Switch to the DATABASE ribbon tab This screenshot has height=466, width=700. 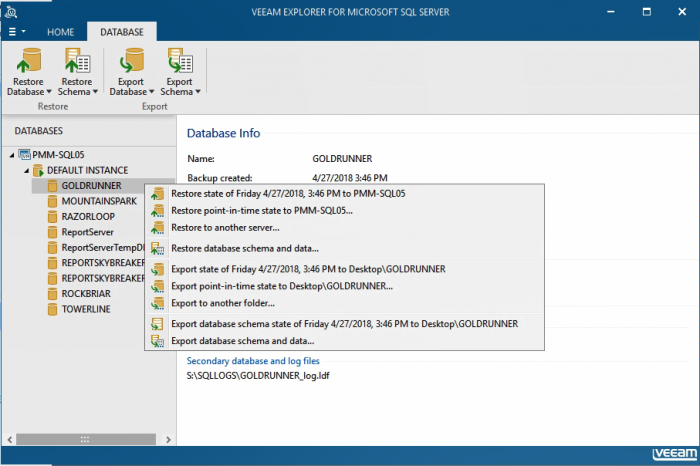pos(122,32)
